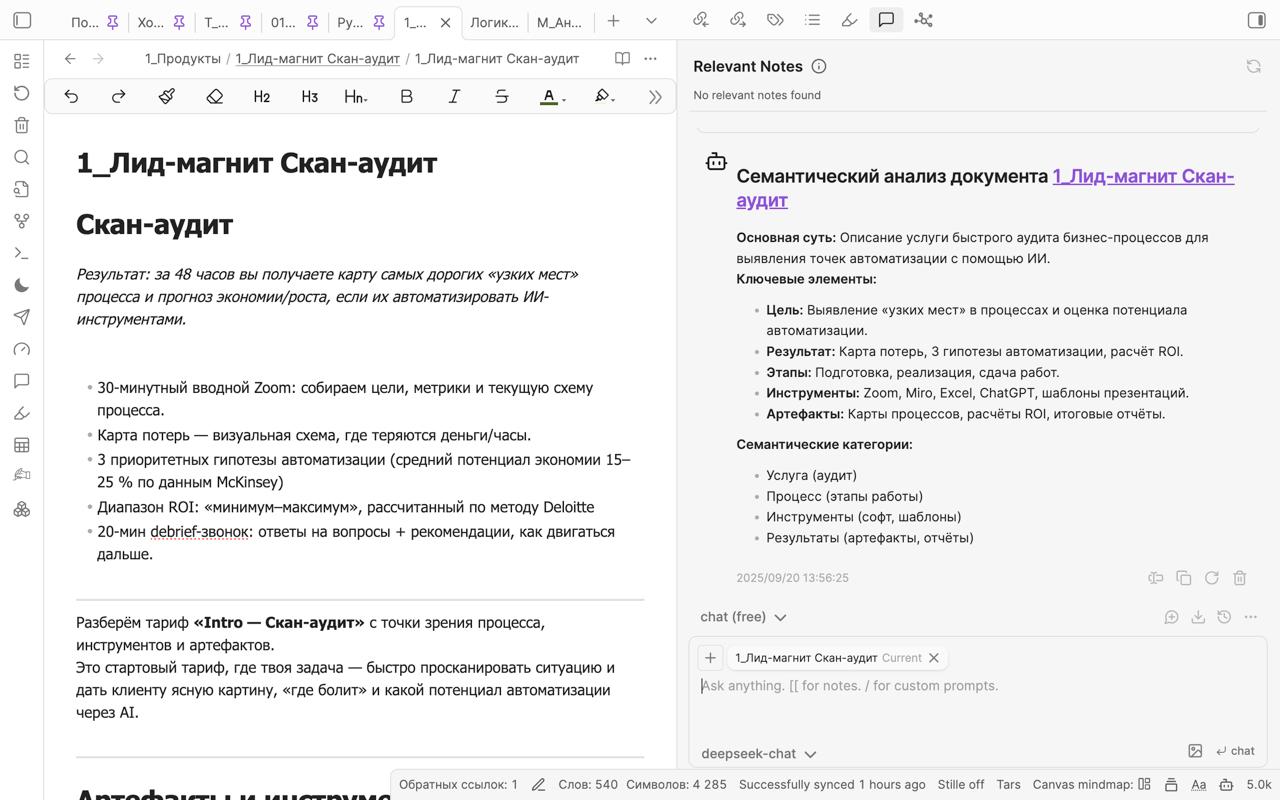Screen dimensions: 1280x800
Task: Open the Hn heading level dropdown
Action: (x=356, y=96)
